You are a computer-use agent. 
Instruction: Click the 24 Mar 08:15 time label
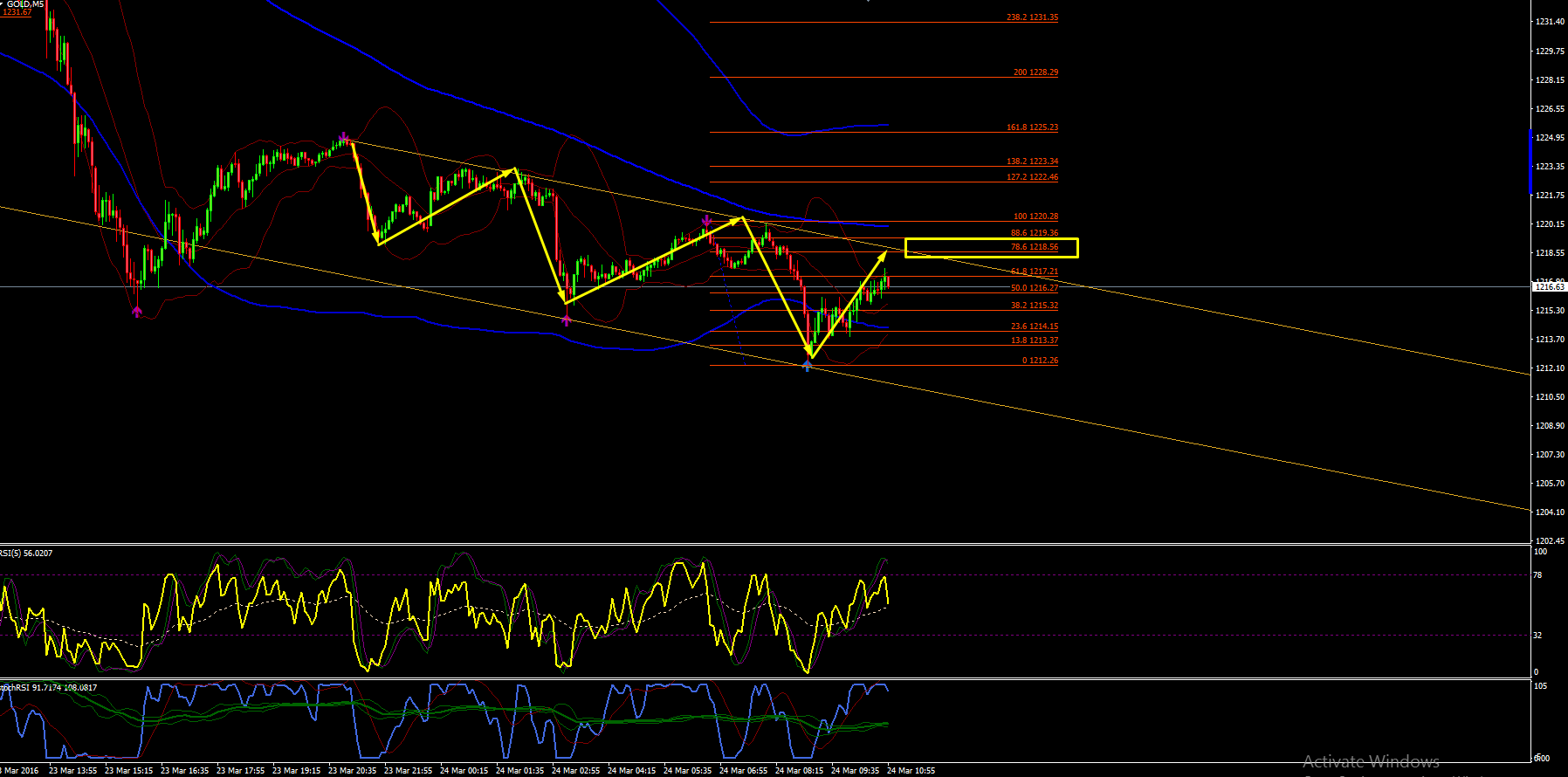click(800, 771)
